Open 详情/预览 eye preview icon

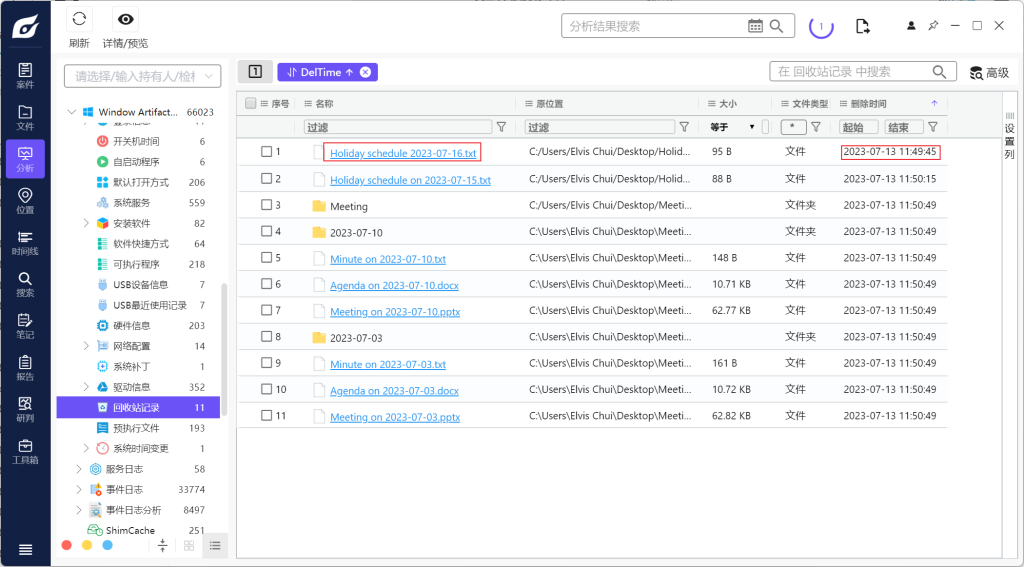click(125, 19)
